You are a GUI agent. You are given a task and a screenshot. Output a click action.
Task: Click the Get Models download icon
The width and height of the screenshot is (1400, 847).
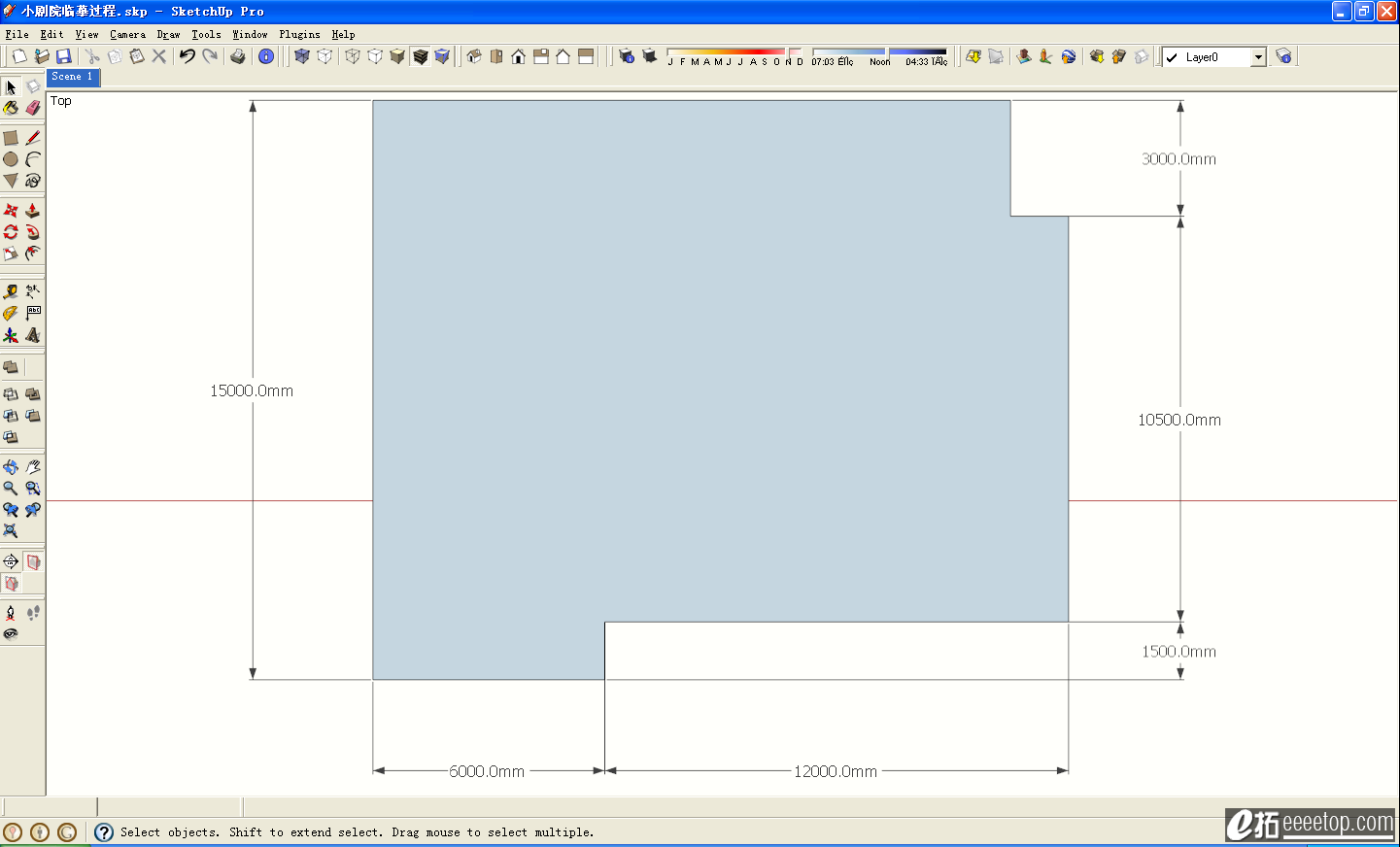[x=1097, y=56]
